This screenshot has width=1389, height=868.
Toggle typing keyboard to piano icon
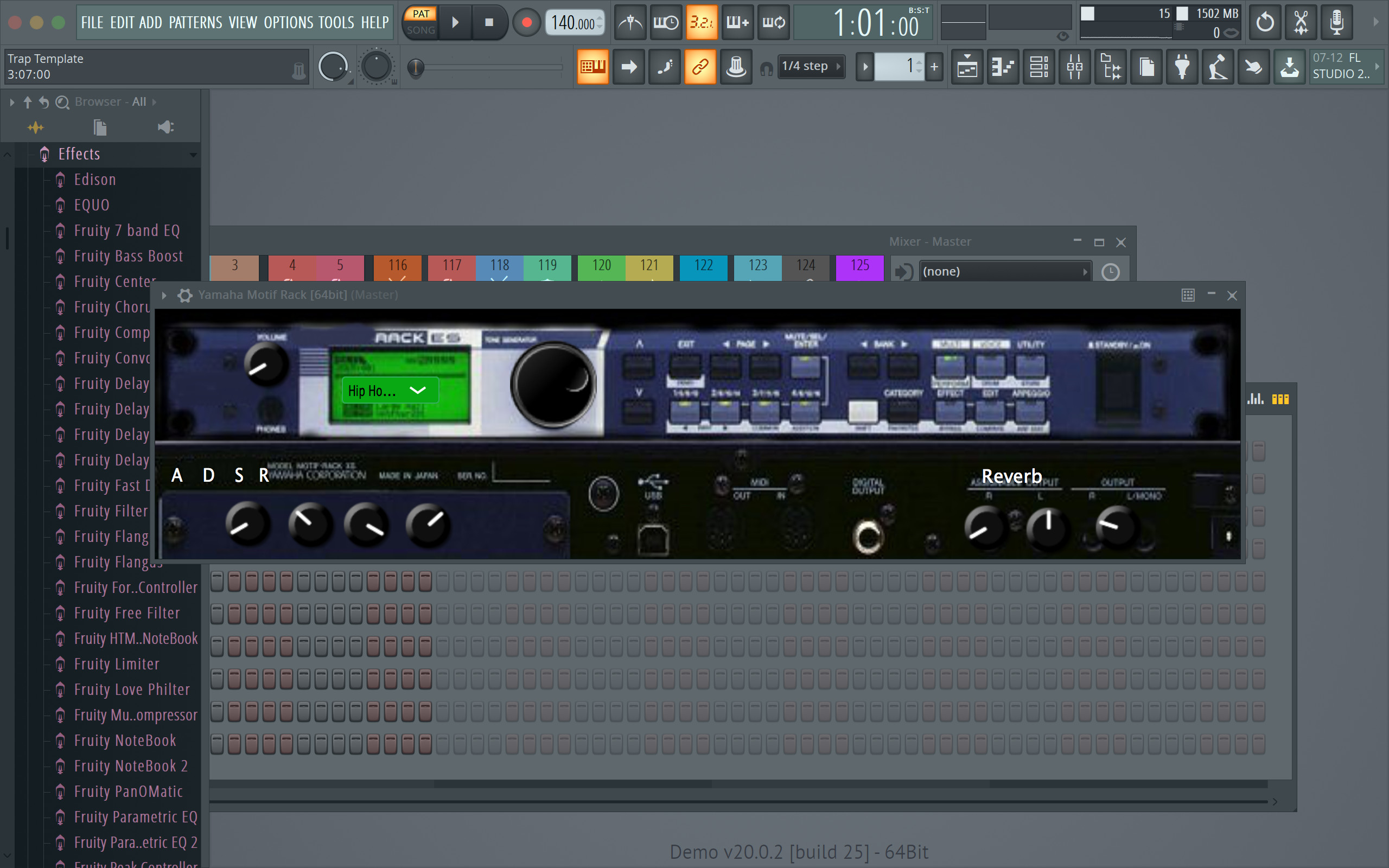tap(593, 67)
